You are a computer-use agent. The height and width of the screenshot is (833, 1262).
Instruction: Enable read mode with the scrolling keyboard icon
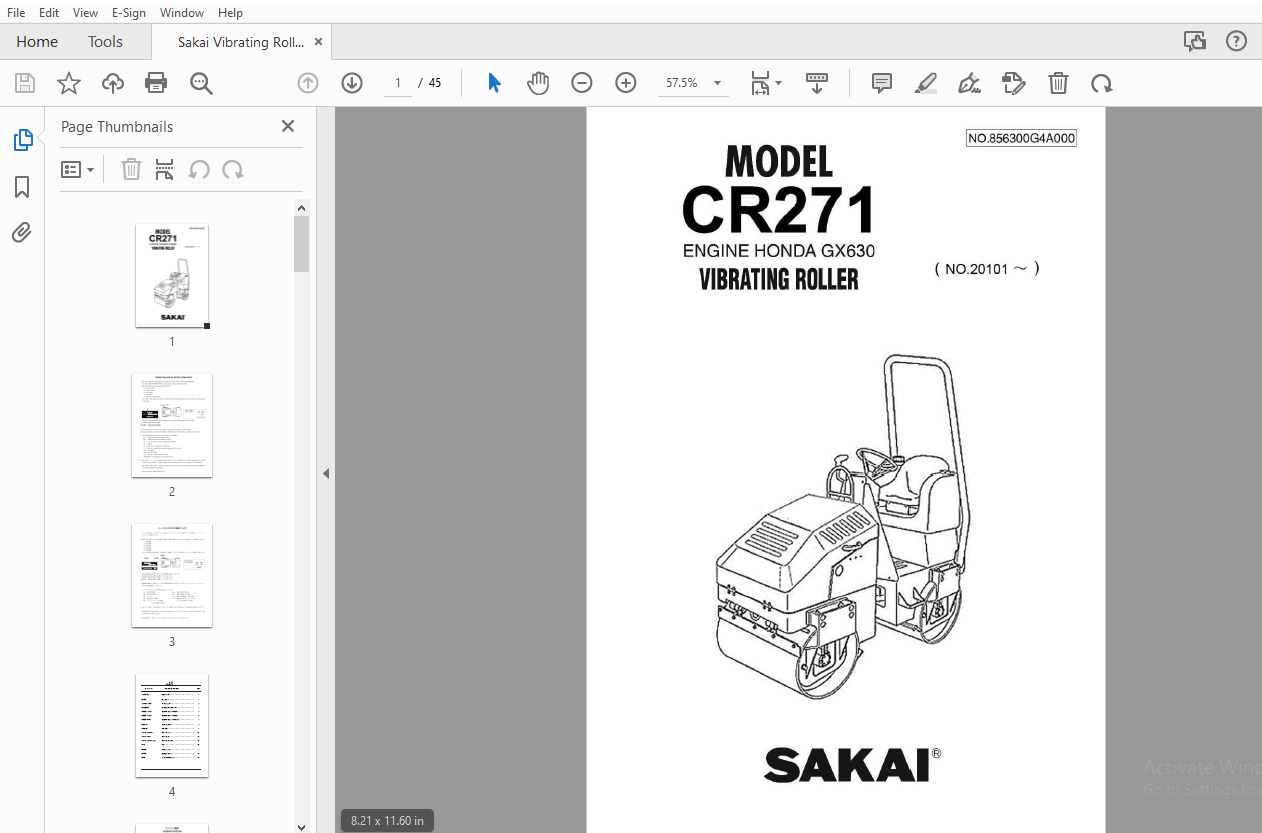click(817, 83)
